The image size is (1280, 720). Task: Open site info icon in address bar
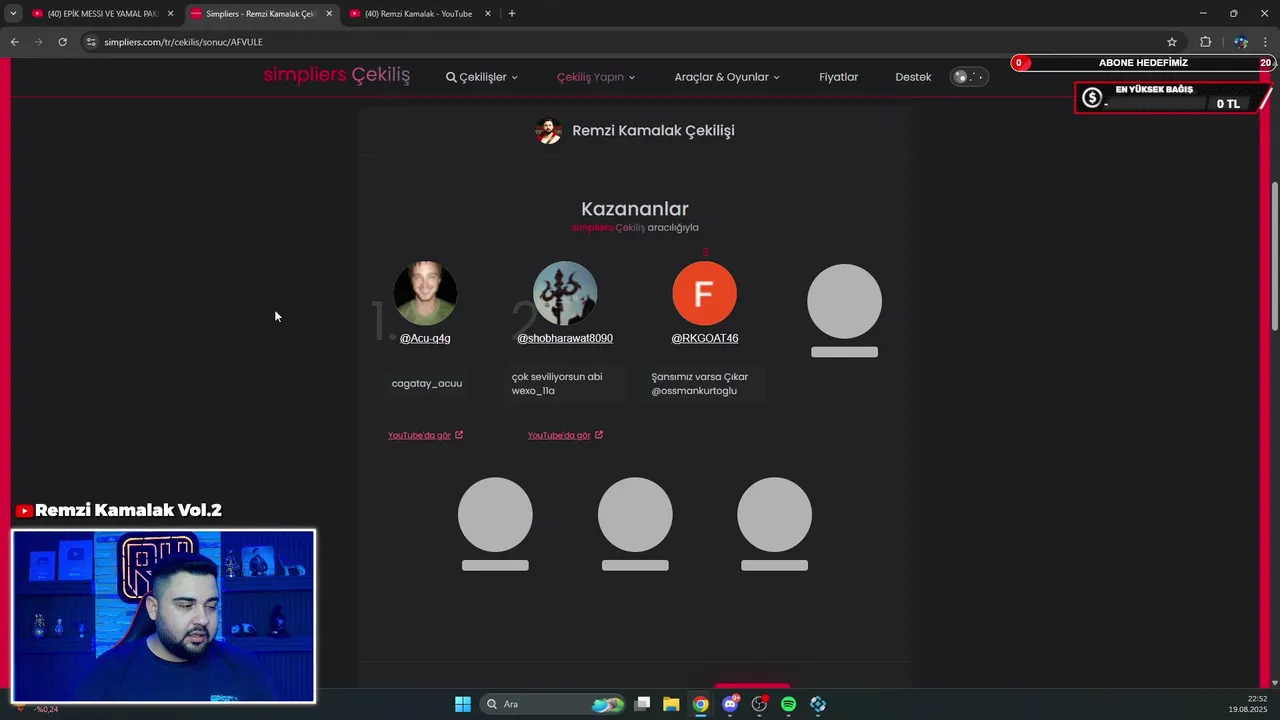tap(91, 42)
